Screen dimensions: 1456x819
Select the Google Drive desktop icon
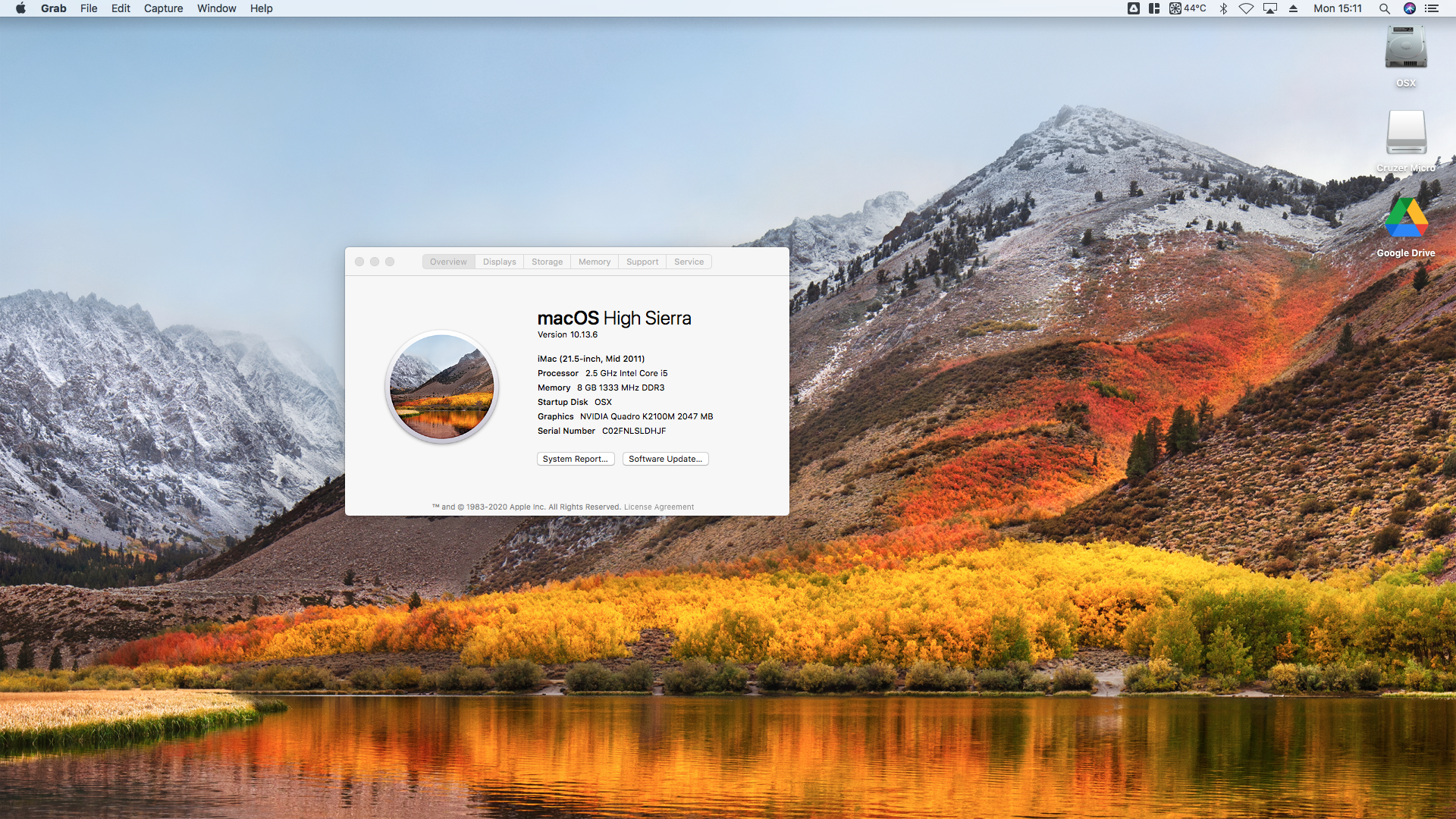tap(1405, 218)
